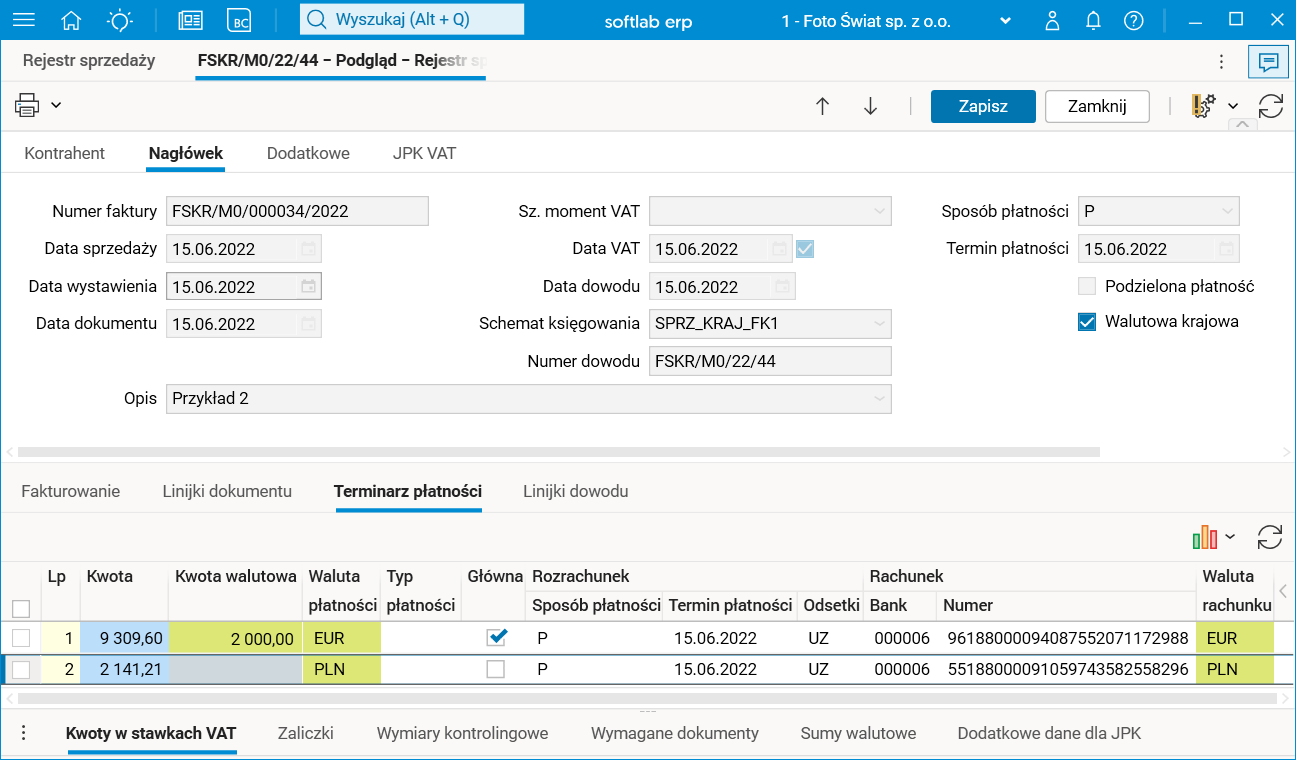This screenshot has width=1296, height=760.
Task: Tick the Główna checkbox in row 2
Action: pyautogui.click(x=495, y=669)
